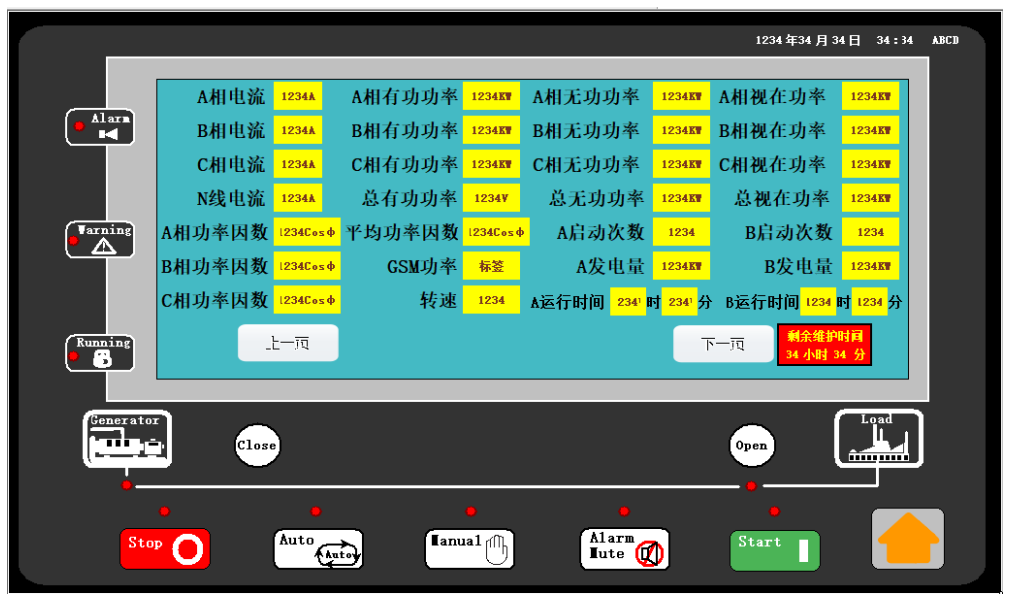Click the Warning triangle indicator
The width and height of the screenshot is (1011, 601).
click(x=100, y=240)
